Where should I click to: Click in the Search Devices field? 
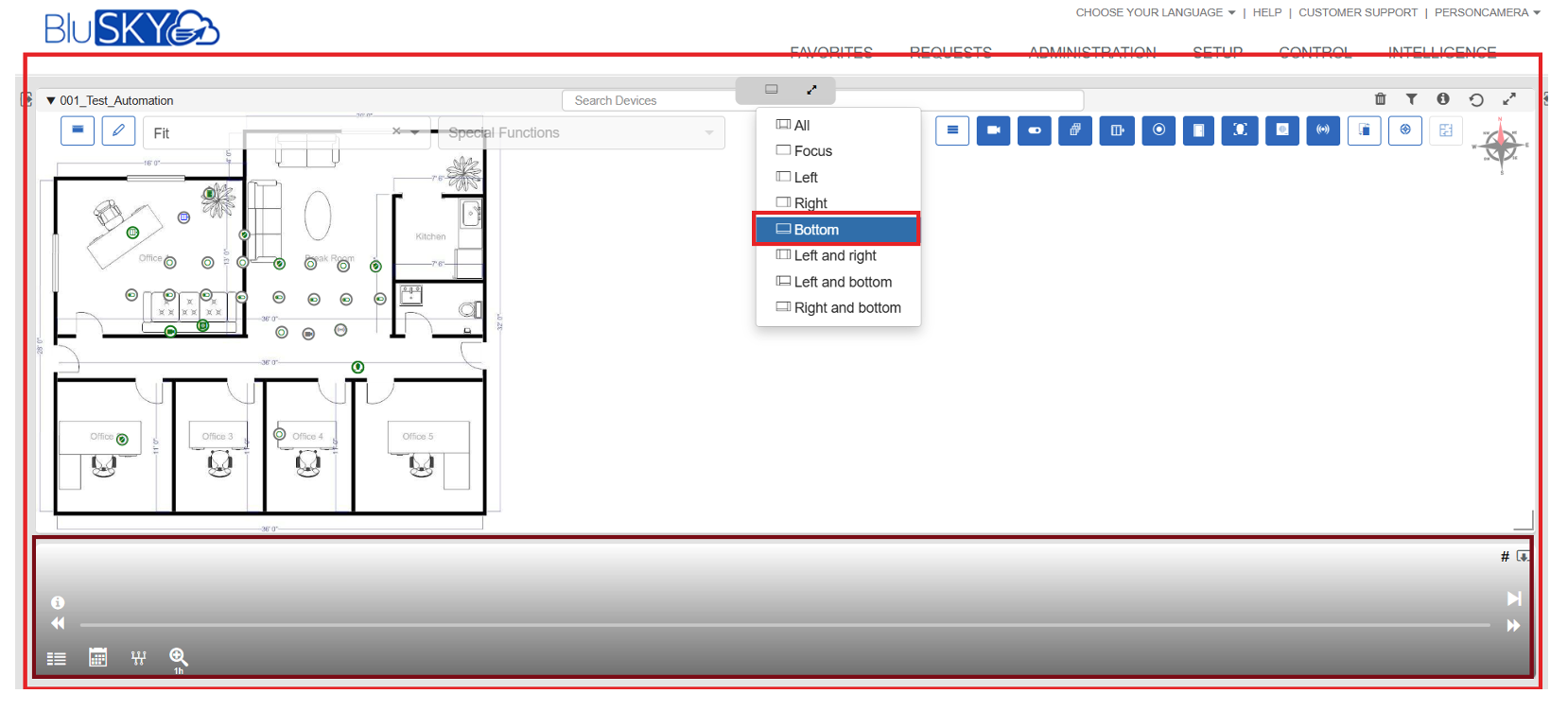[x=823, y=100]
